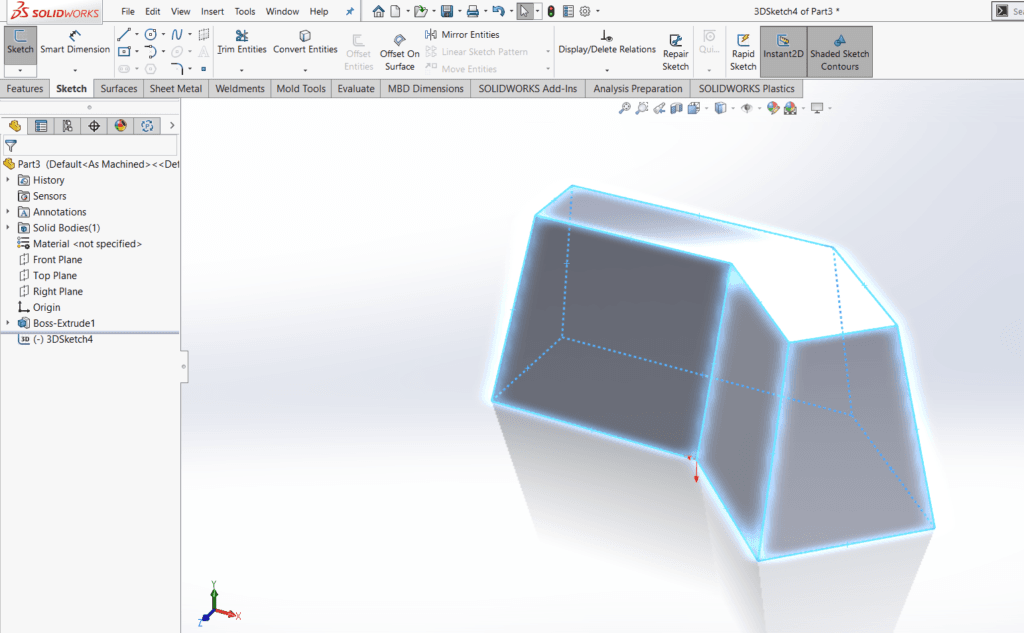The height and width of the screenshot is (633, 1024).
Task: Open the Display/Delete Relations dropdown arrow
Action: pyautogui.click(x=607, y=70)
